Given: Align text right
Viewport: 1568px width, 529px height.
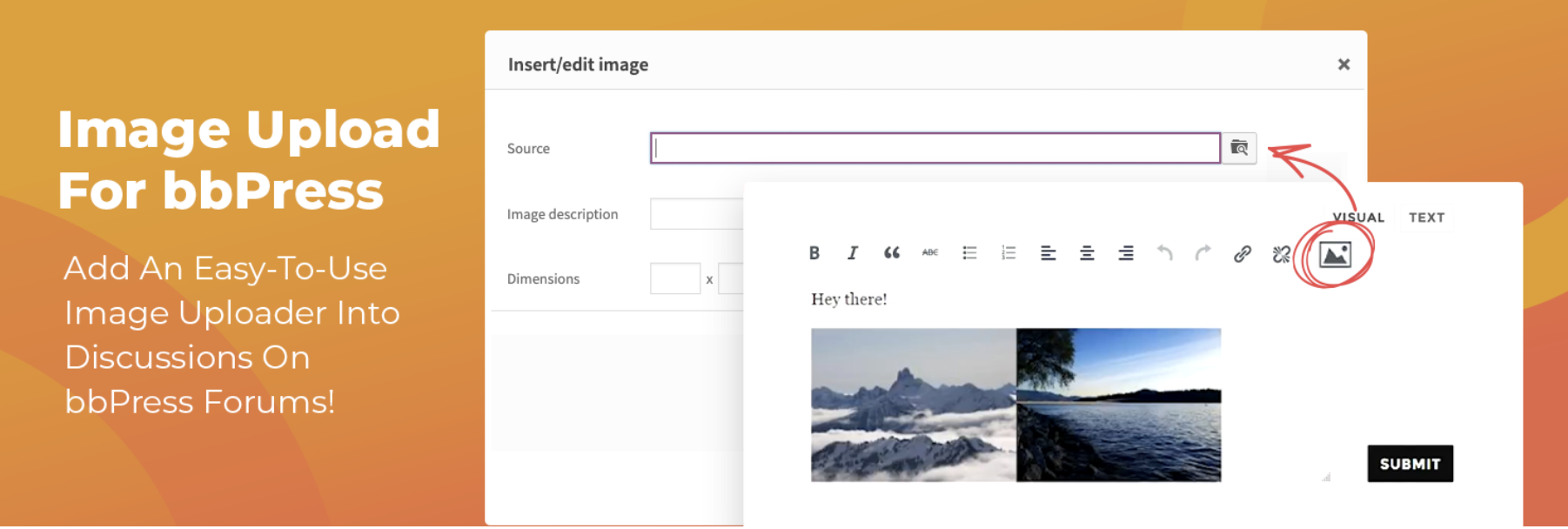Looking at the screenshot, I should (1126, 253).
